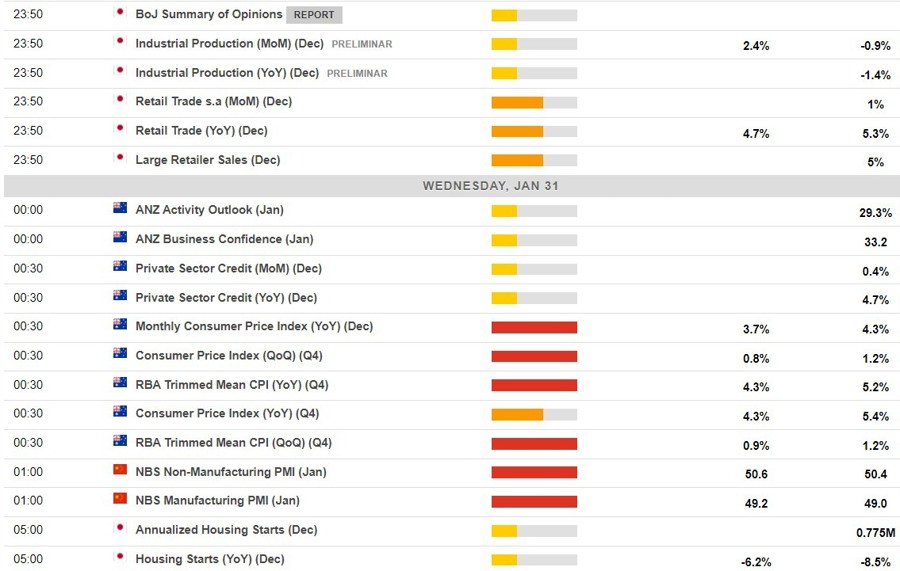Click the Australia flag for Private Sector Credit (MoM)
The height and width of the screenshot is (571, 900).
[x=120, y=266]
